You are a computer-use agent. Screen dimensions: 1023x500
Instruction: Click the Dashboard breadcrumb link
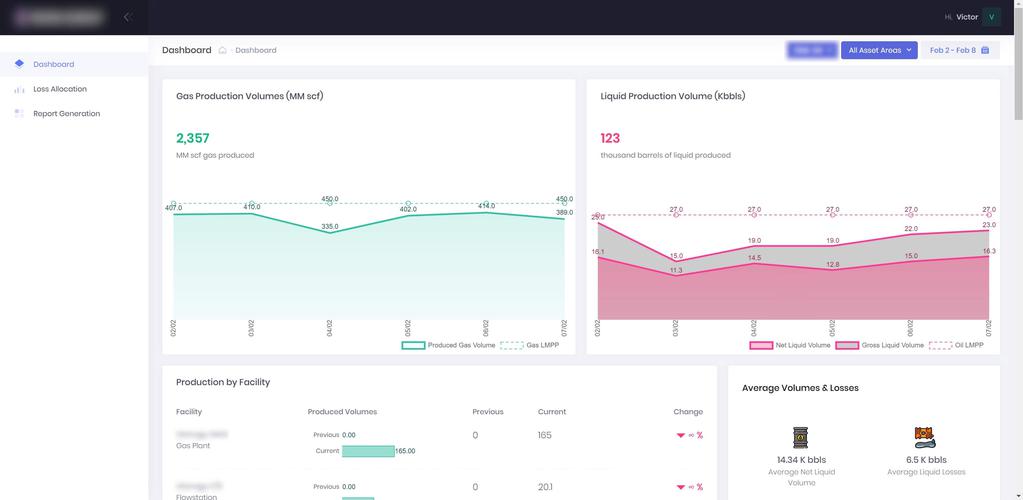[256, 50]
